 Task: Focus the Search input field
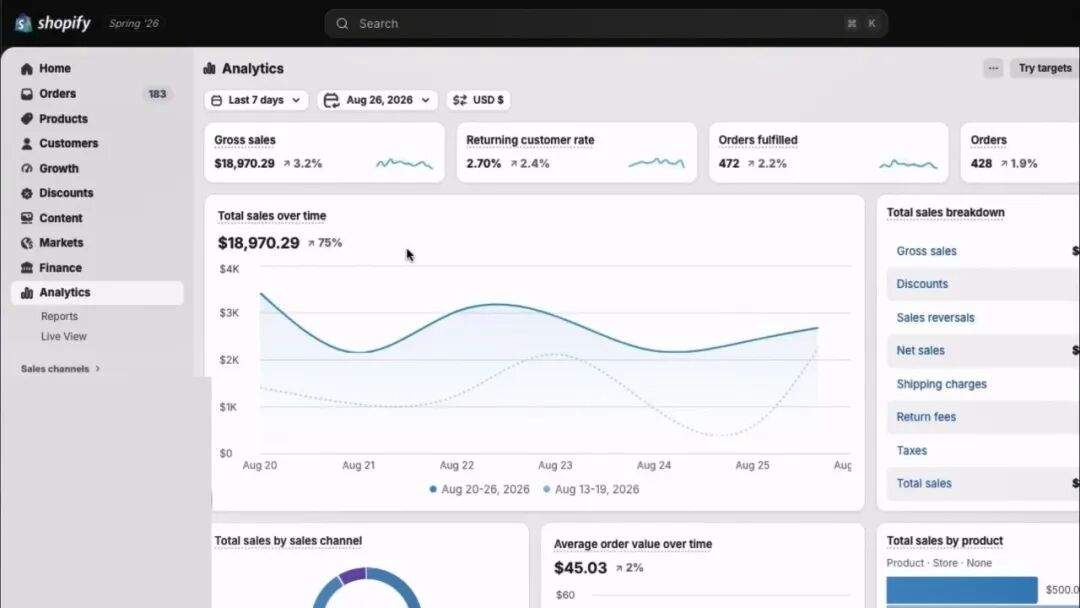point(606,23)
